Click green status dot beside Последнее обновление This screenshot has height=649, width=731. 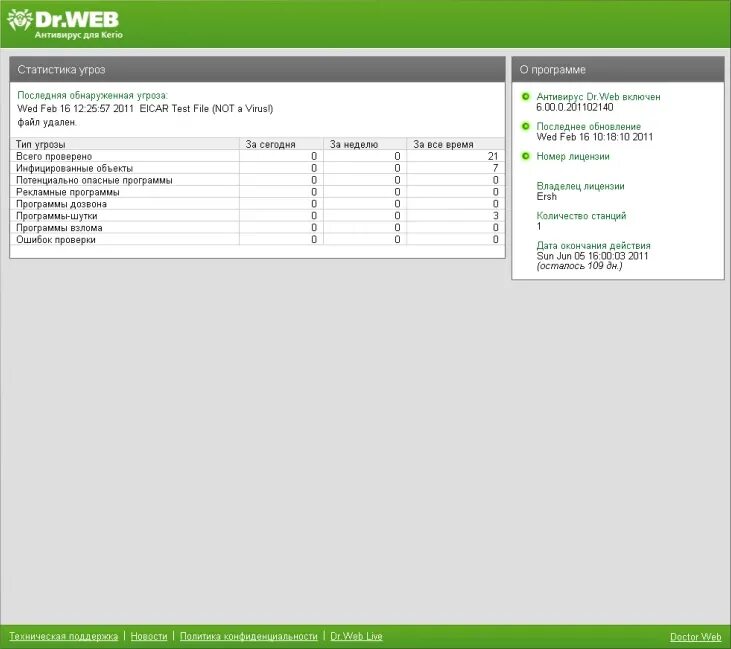[x=525, y=126]
